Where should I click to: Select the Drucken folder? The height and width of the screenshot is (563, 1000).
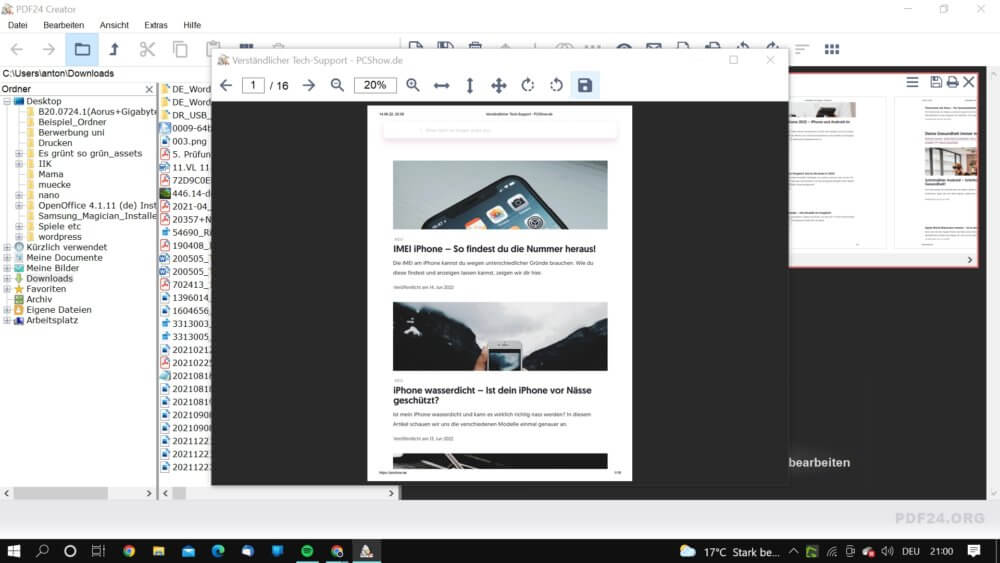pos(55,143)
